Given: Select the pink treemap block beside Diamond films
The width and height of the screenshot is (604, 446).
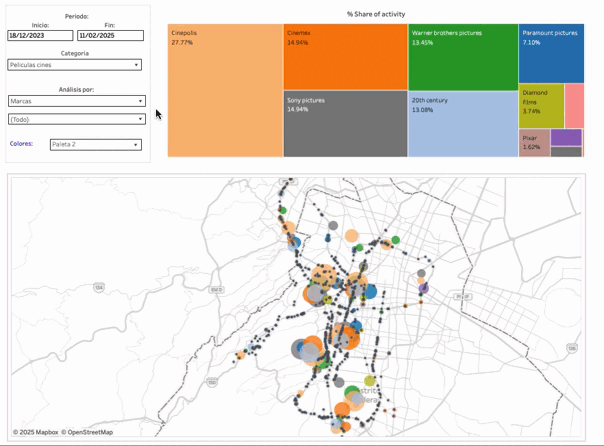Looking at the screenshot, I should [574, 106].
